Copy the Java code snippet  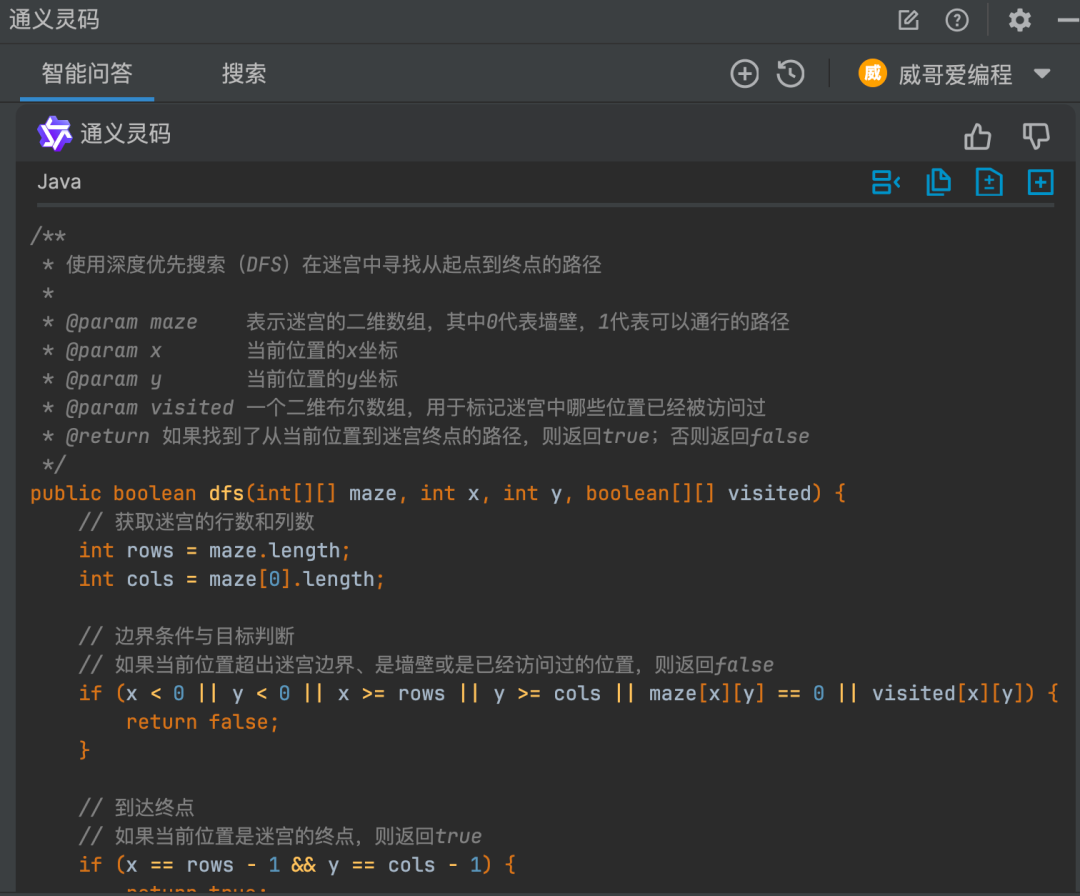(x=938, y=183)
